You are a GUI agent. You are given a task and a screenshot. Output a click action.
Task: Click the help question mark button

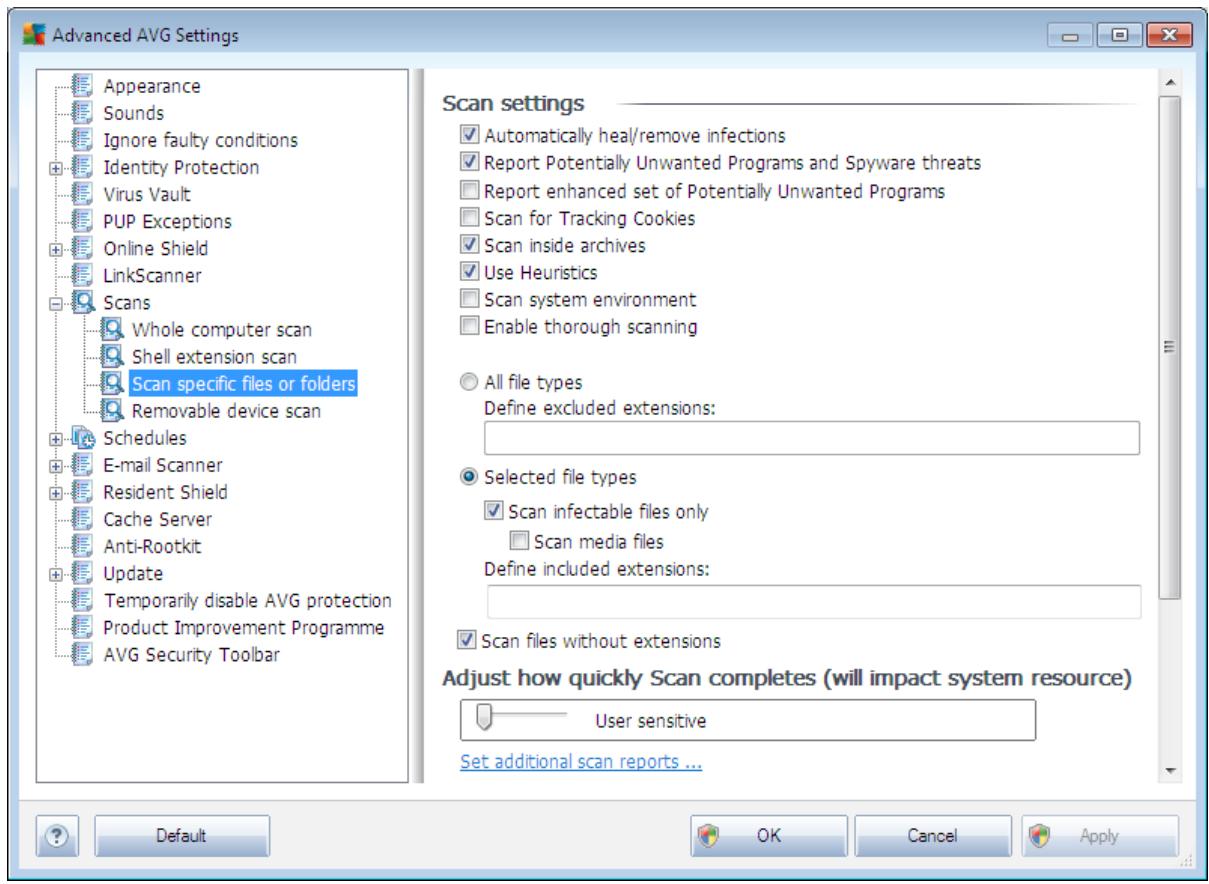pos(58,836)
